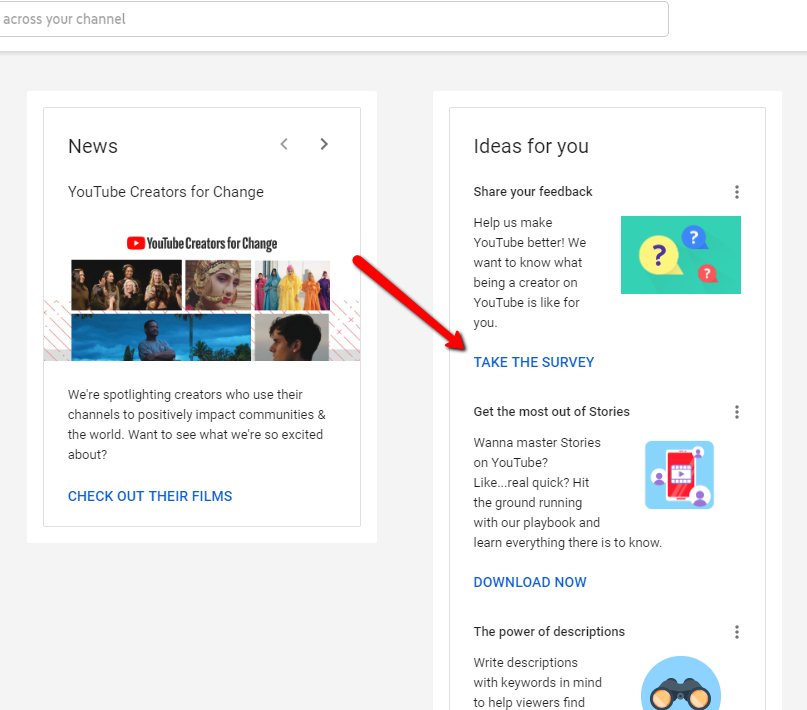Screen dimensions: 807x710
Task: Click the DOWNLOAD NOW link
Action: pos(530,582)
